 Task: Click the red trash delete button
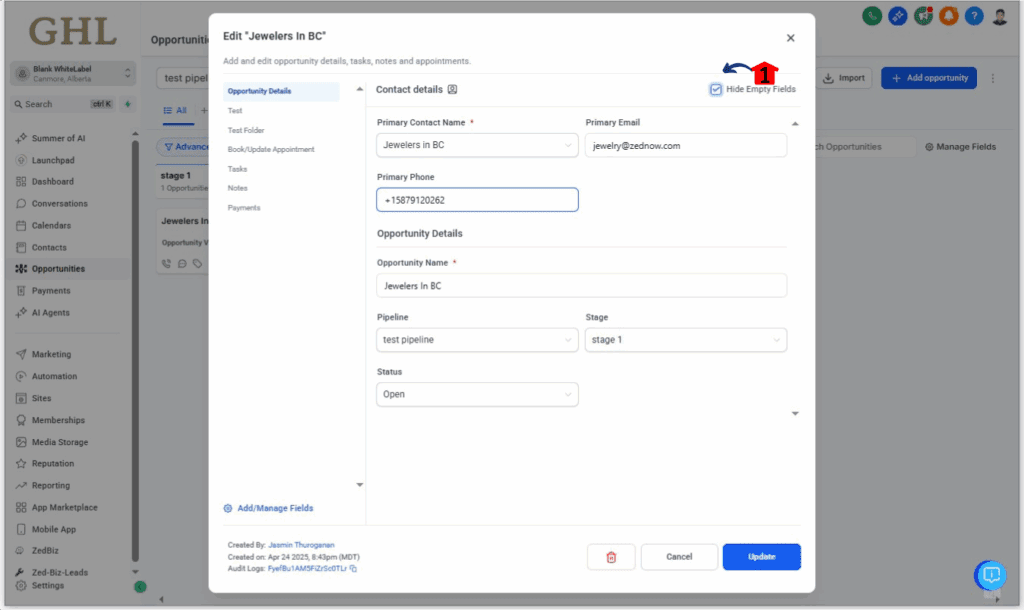point(611,557)
